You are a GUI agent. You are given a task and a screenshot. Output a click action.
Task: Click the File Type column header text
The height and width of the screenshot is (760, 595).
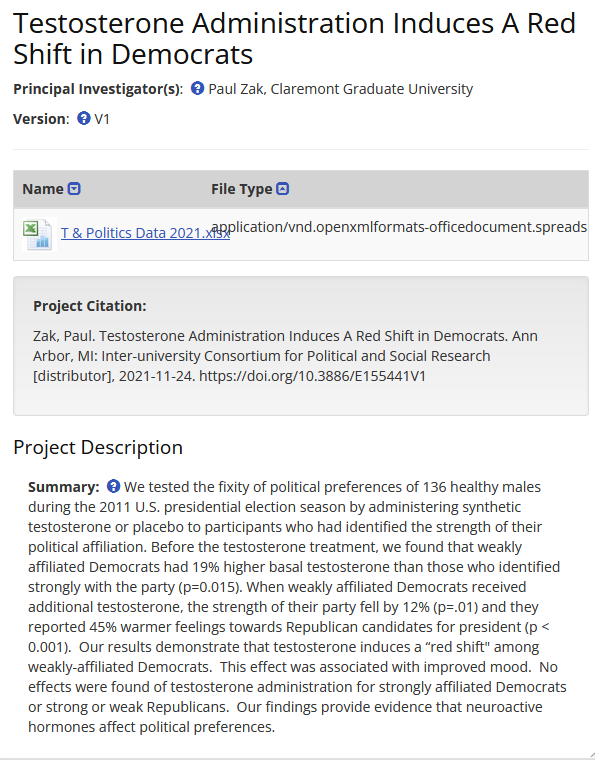point(241,189)
